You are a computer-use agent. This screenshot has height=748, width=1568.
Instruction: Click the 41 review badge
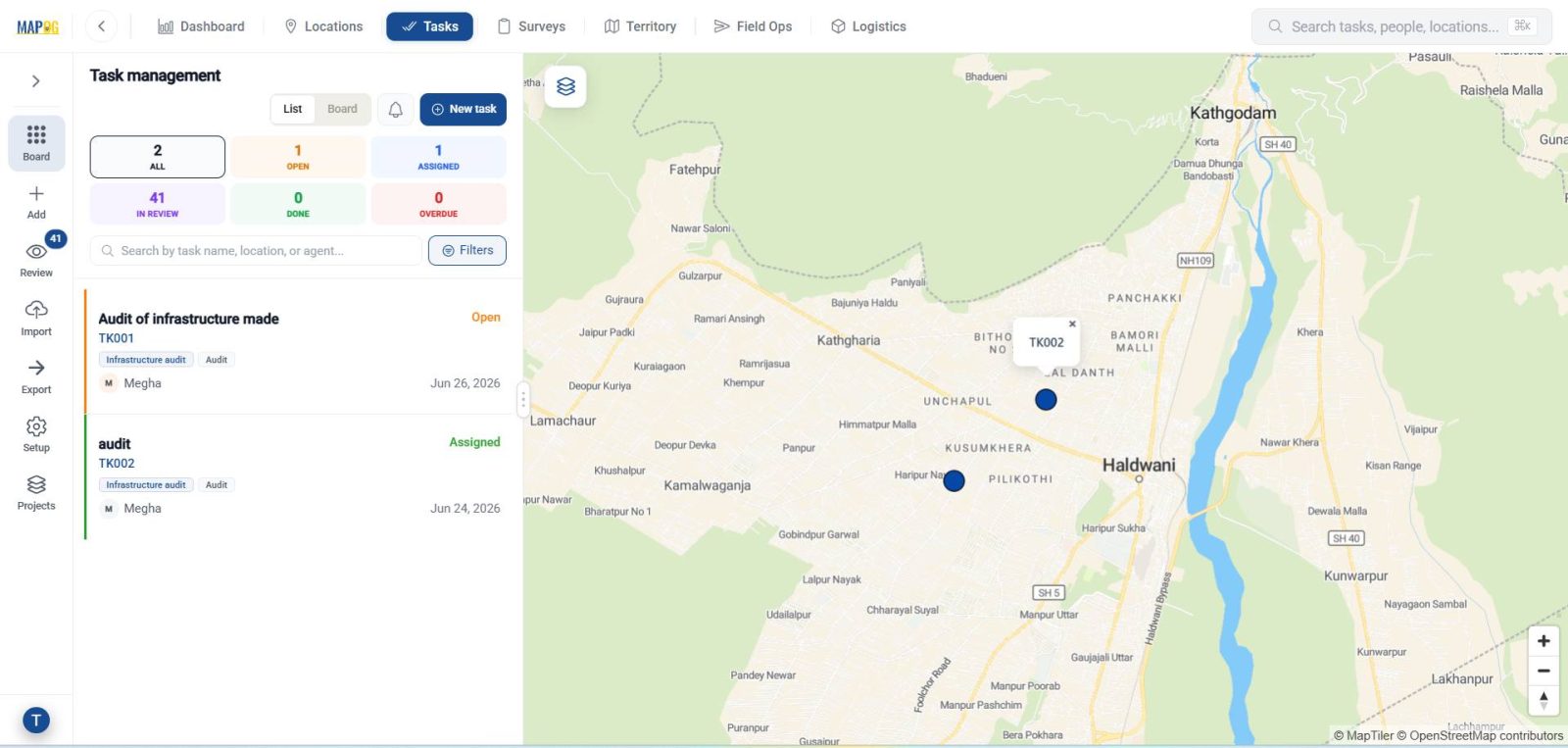point(56,238)
